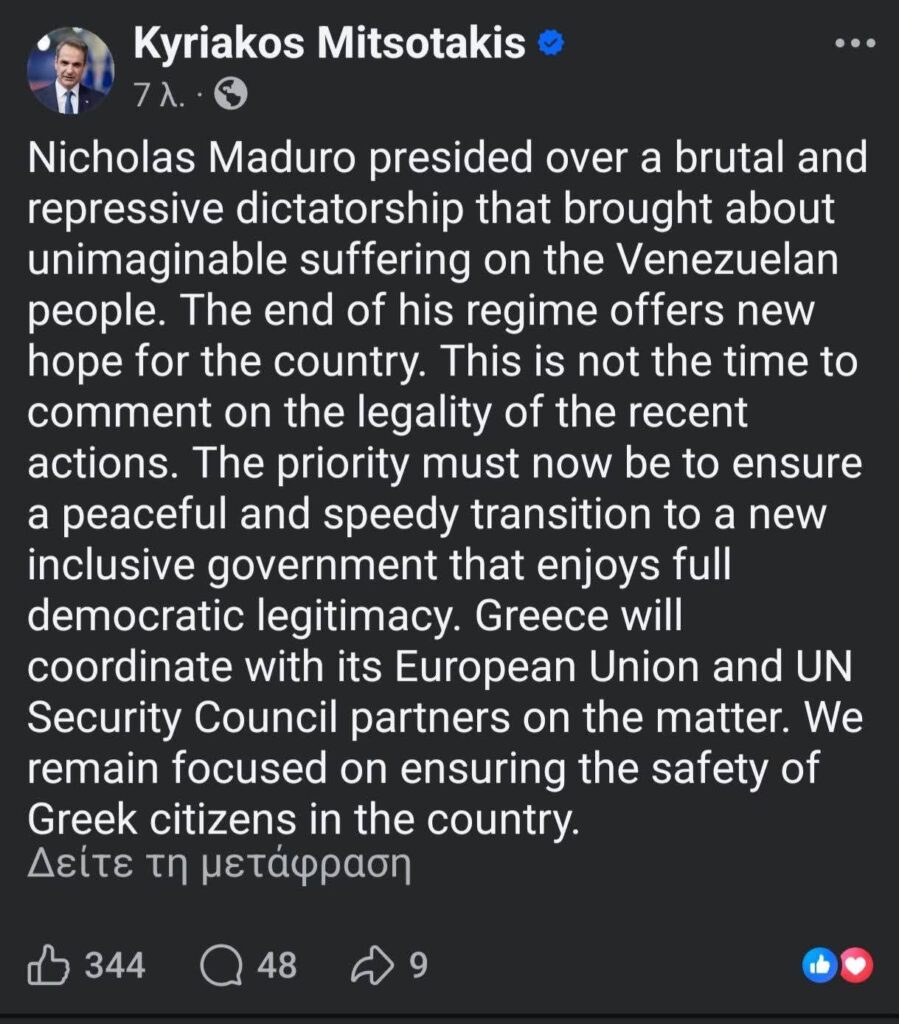
Task: Click the '7 λ.' post timestamp
Action: 158,95
